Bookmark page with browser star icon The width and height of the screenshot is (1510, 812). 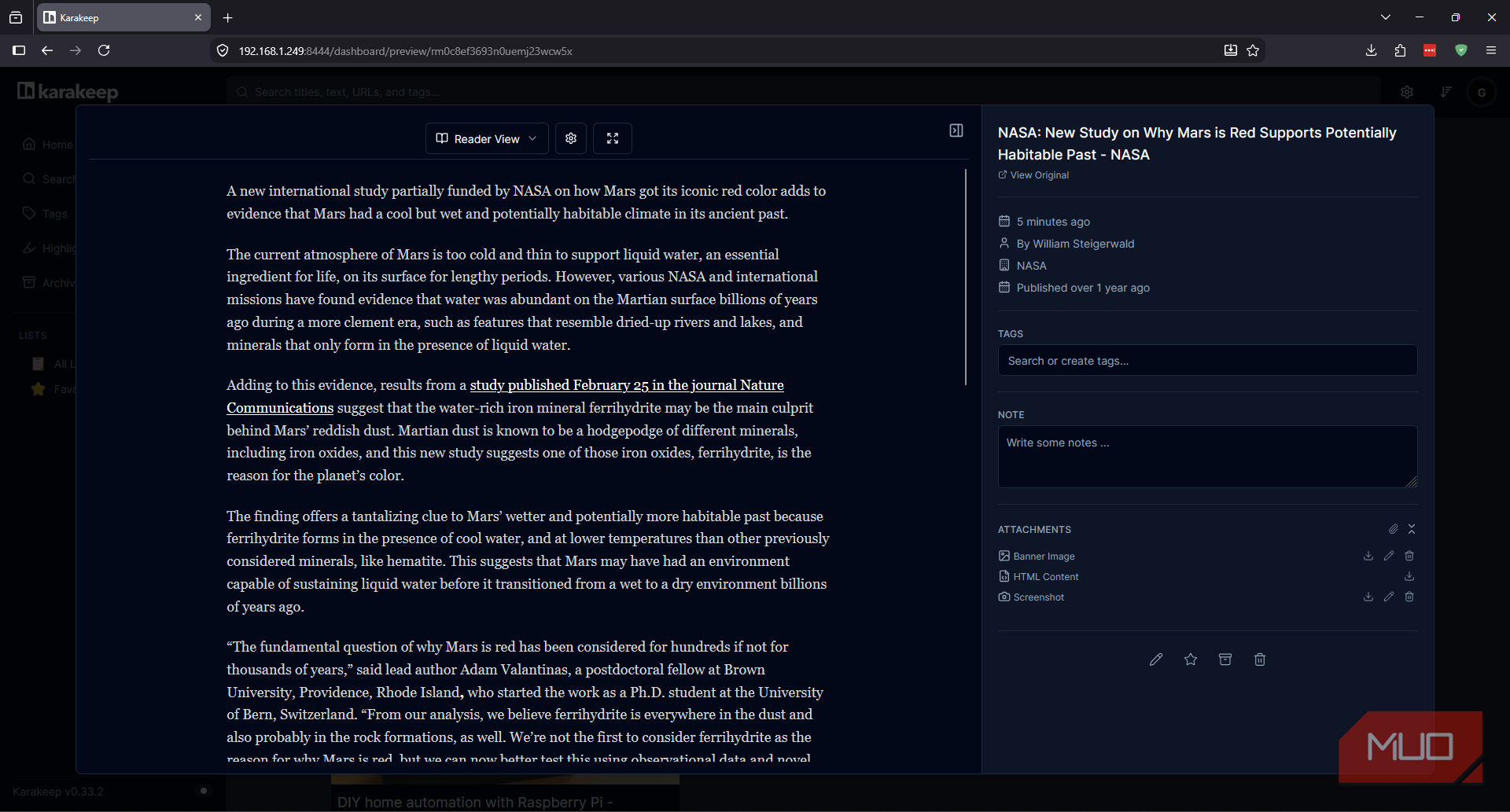click(x=1253, y=50)
